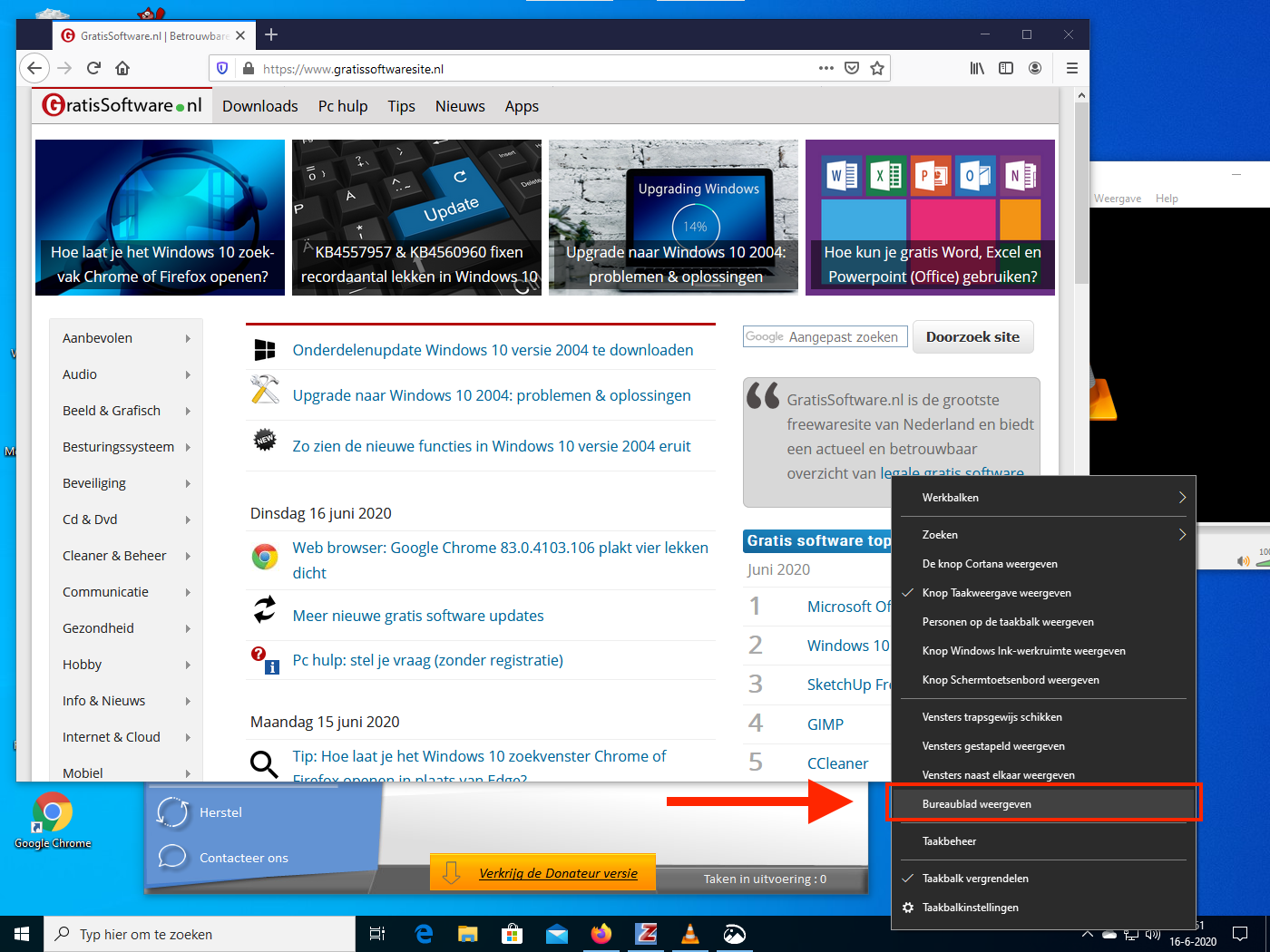Open the Downloads site menu
The height and width of the screenshot is (952, 1270).
point(259,106)
